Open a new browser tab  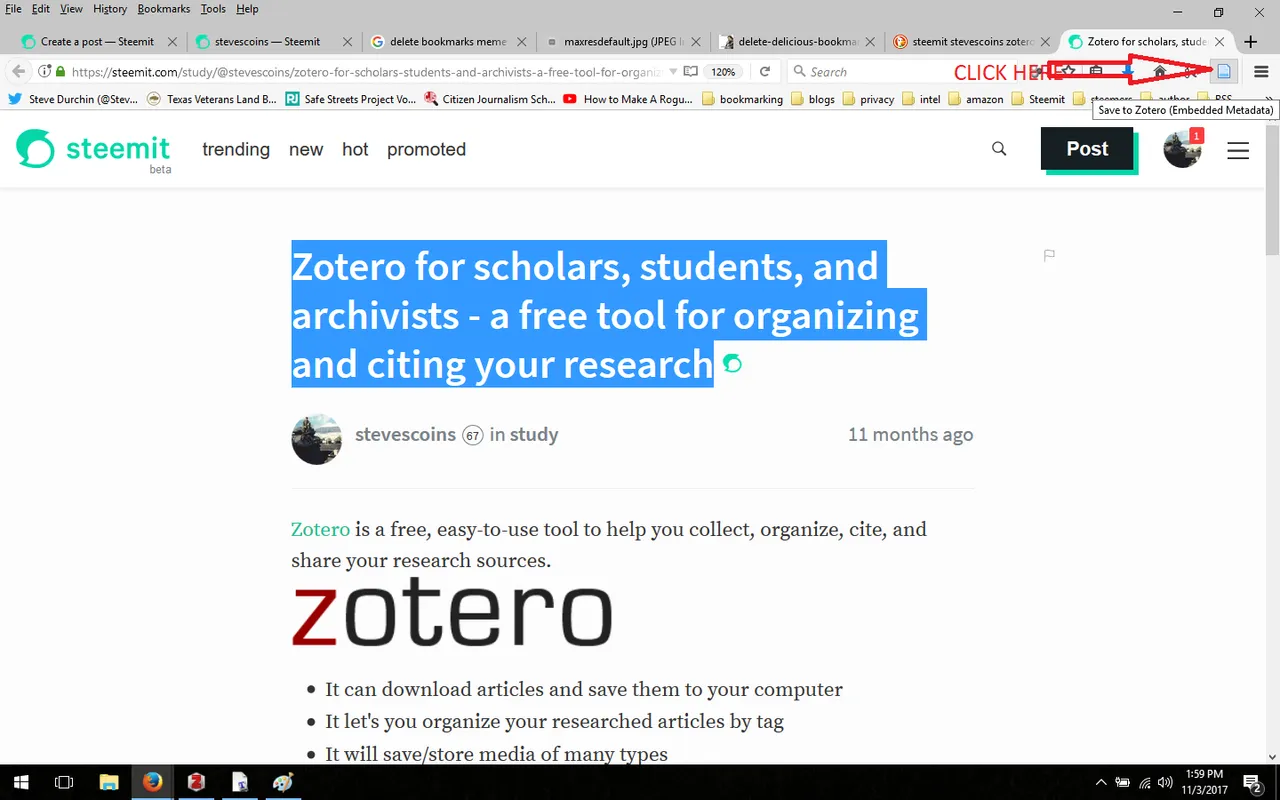click(1251, 42)
